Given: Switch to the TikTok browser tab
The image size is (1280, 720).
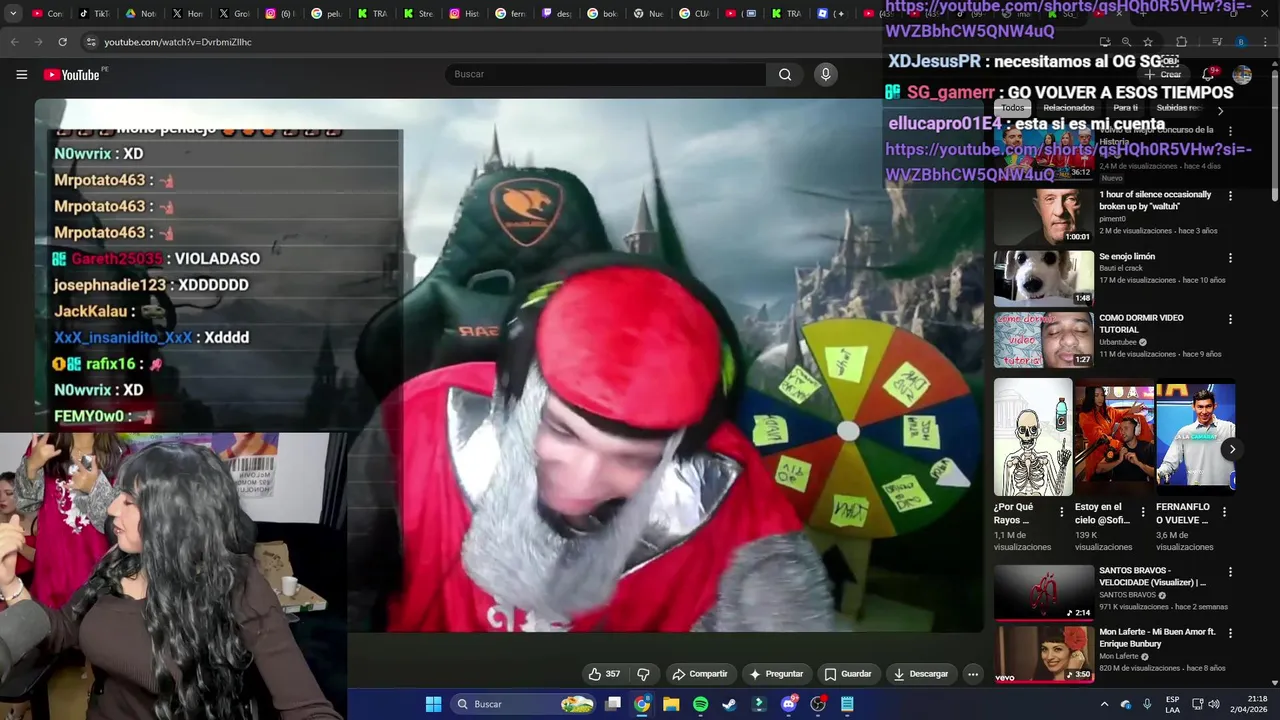Looking at the screenshot, I should 93,14.
